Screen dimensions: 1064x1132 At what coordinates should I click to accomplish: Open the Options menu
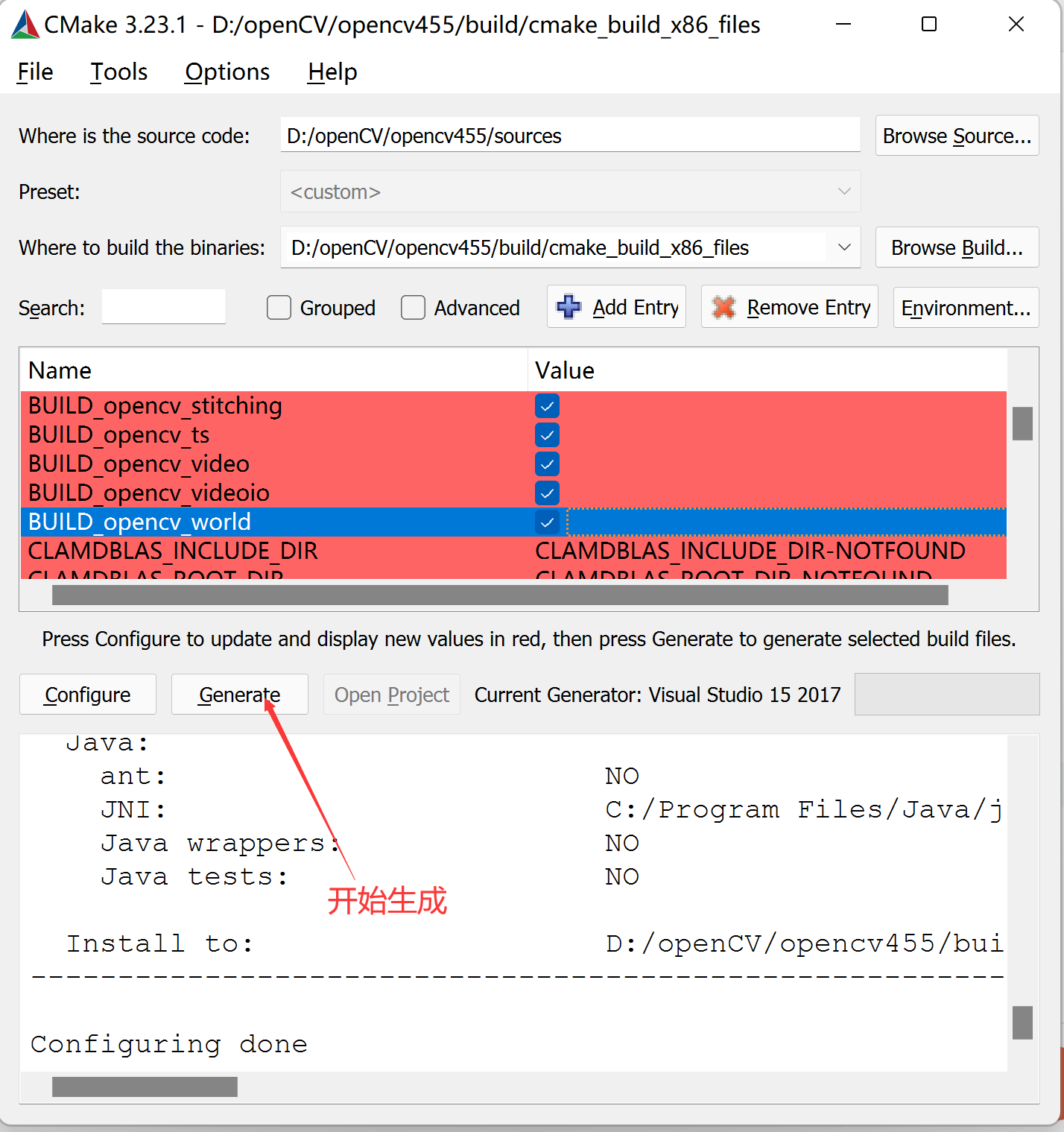coord(227,72)
